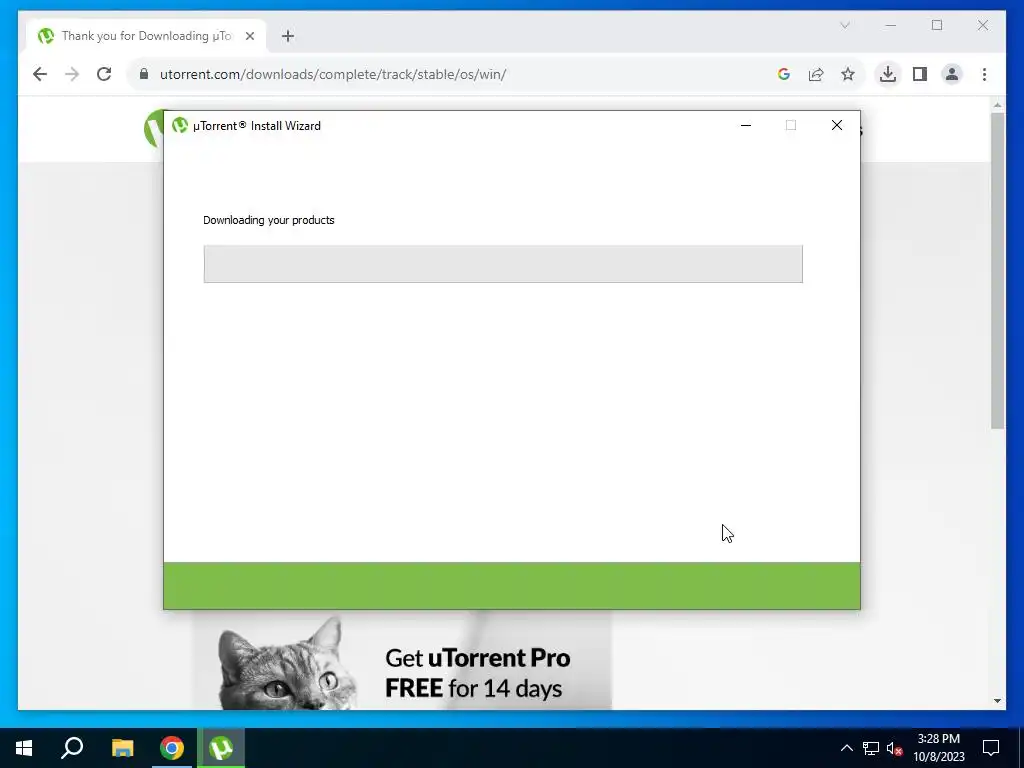
Task: View site lock information icon
Action: (x=144, y=74)
